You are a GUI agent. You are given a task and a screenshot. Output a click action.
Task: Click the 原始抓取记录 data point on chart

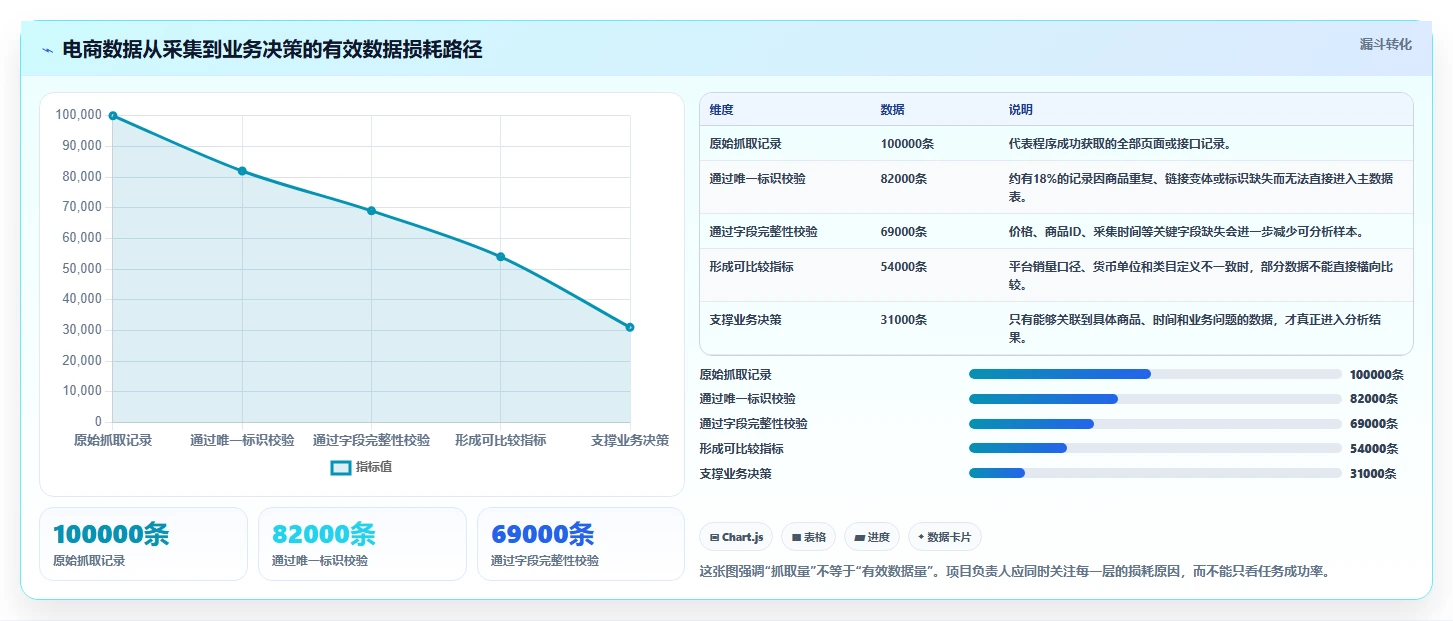click(113, 116)
